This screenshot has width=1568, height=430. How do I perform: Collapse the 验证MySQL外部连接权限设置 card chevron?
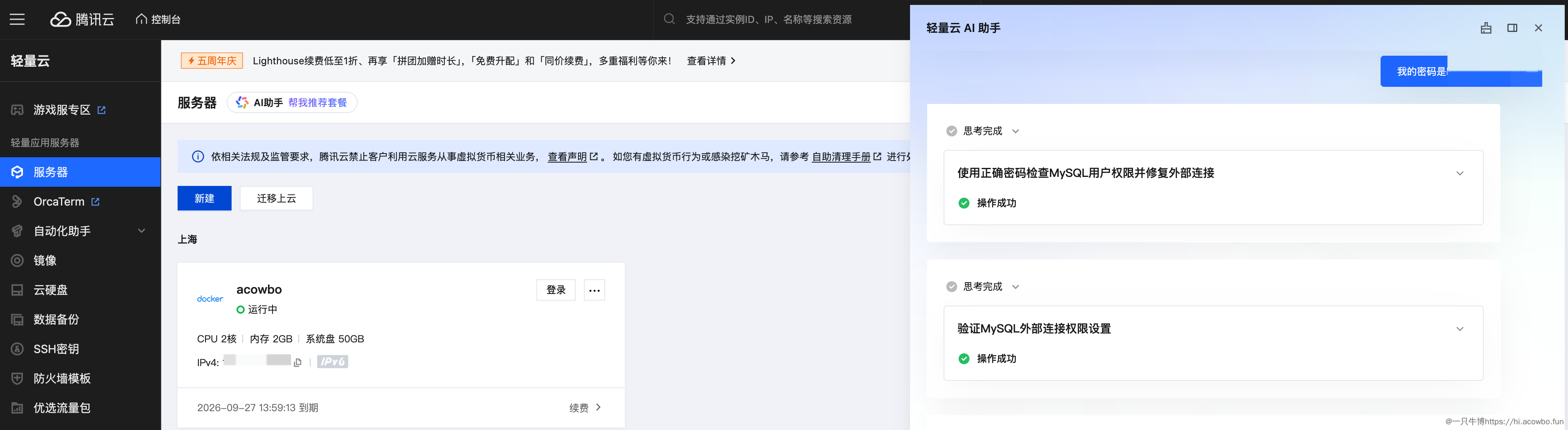(x=1460, y=330)
